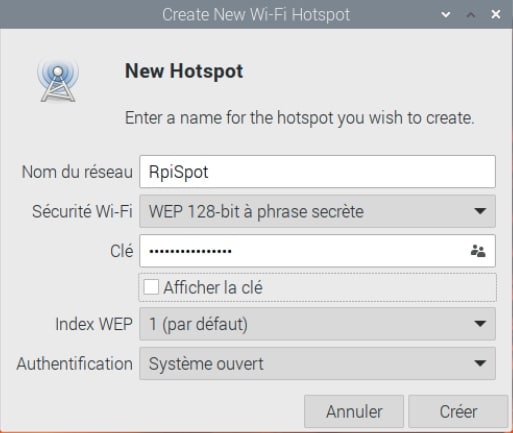513x433 pixels.
Task: Click the Système ouvert dropdown arrow
Action: point(480,363)
